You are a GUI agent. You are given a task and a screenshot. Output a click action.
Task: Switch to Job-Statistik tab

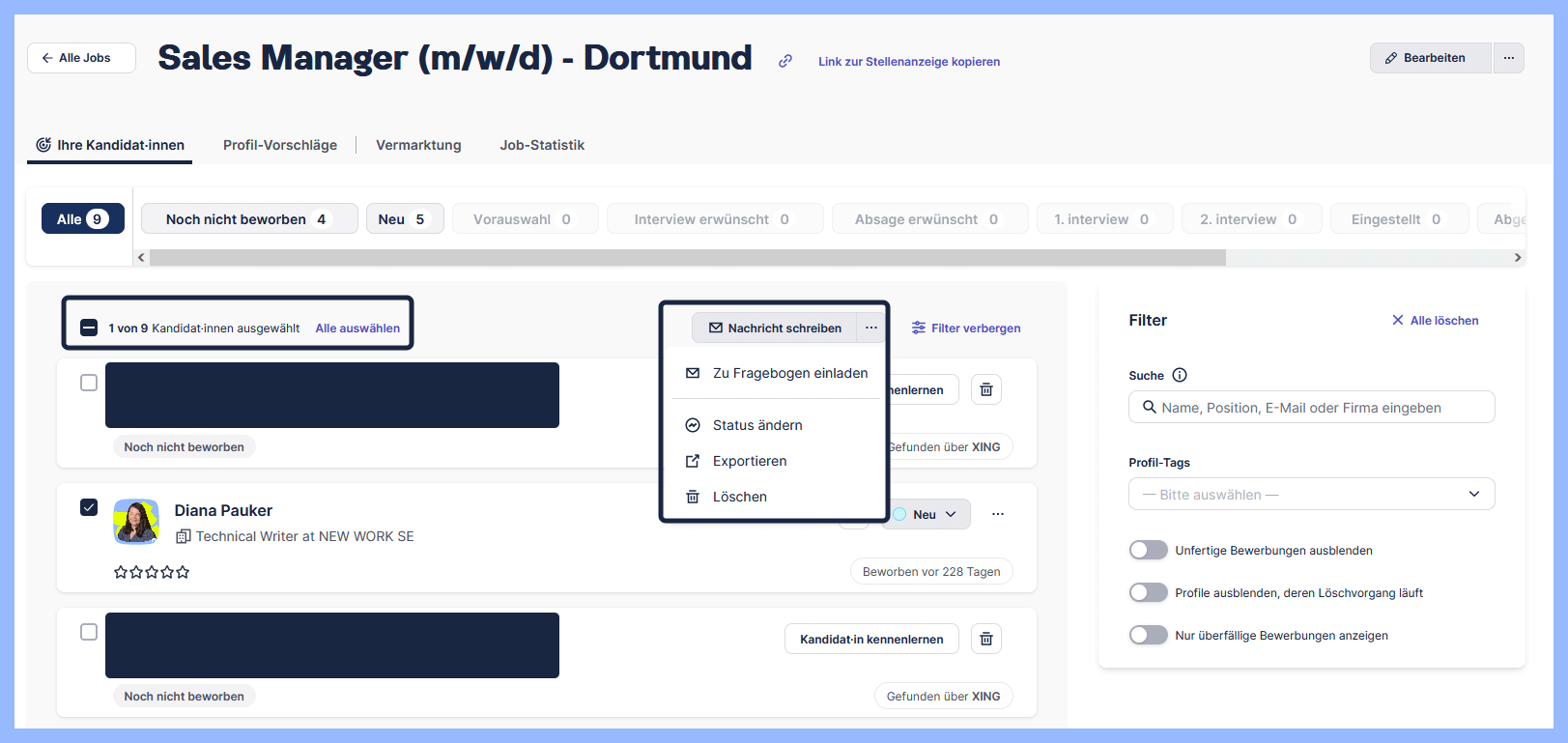(541, 145)
